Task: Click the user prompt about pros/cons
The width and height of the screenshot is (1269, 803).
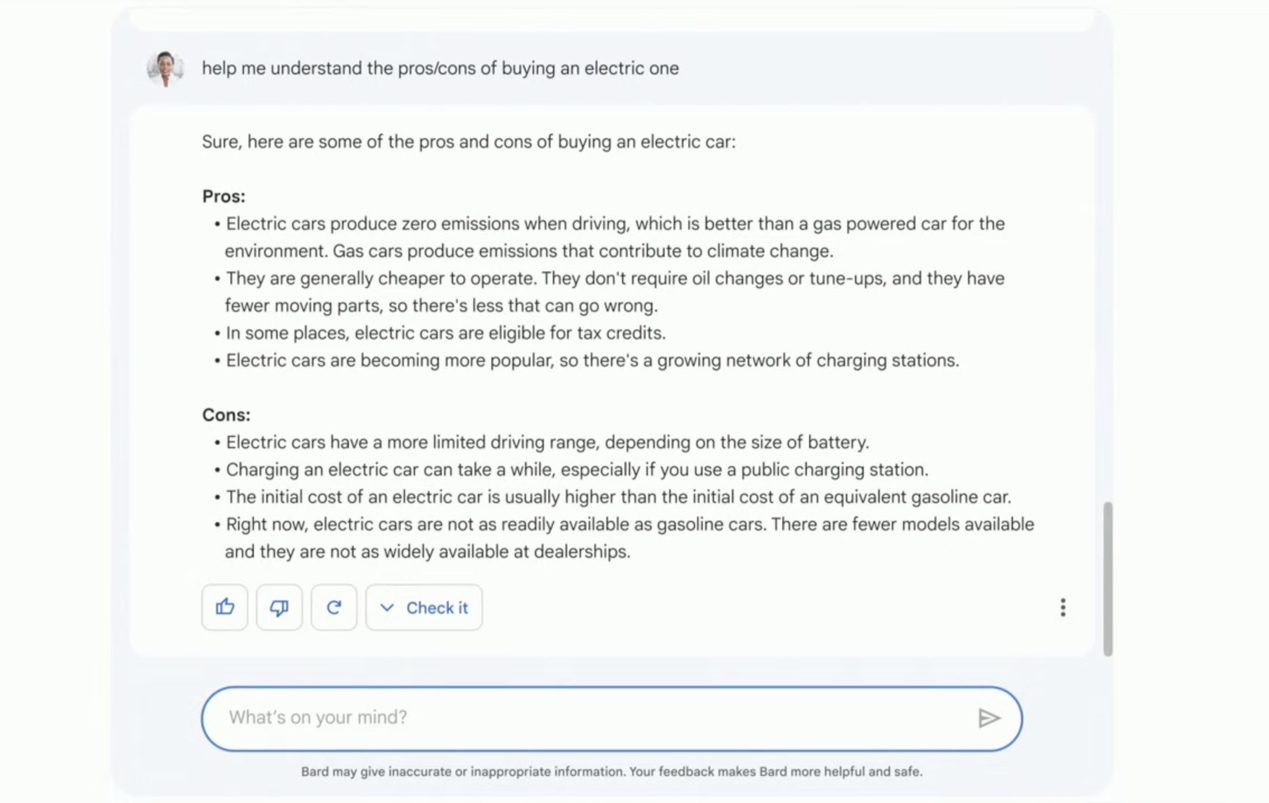Action: [x=440, y=69]
